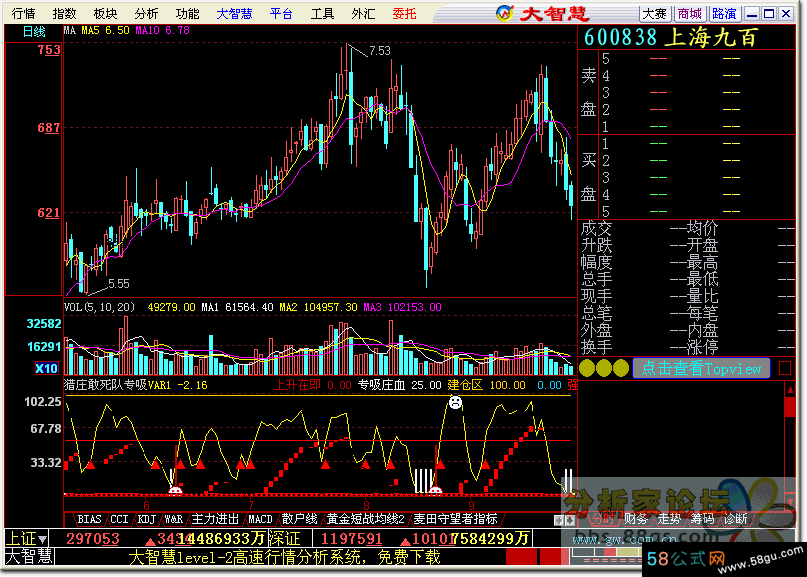Viewport: 807px width, 577px height.
Task: Switch to the W&R indicator tab
Action: point(174,519)
